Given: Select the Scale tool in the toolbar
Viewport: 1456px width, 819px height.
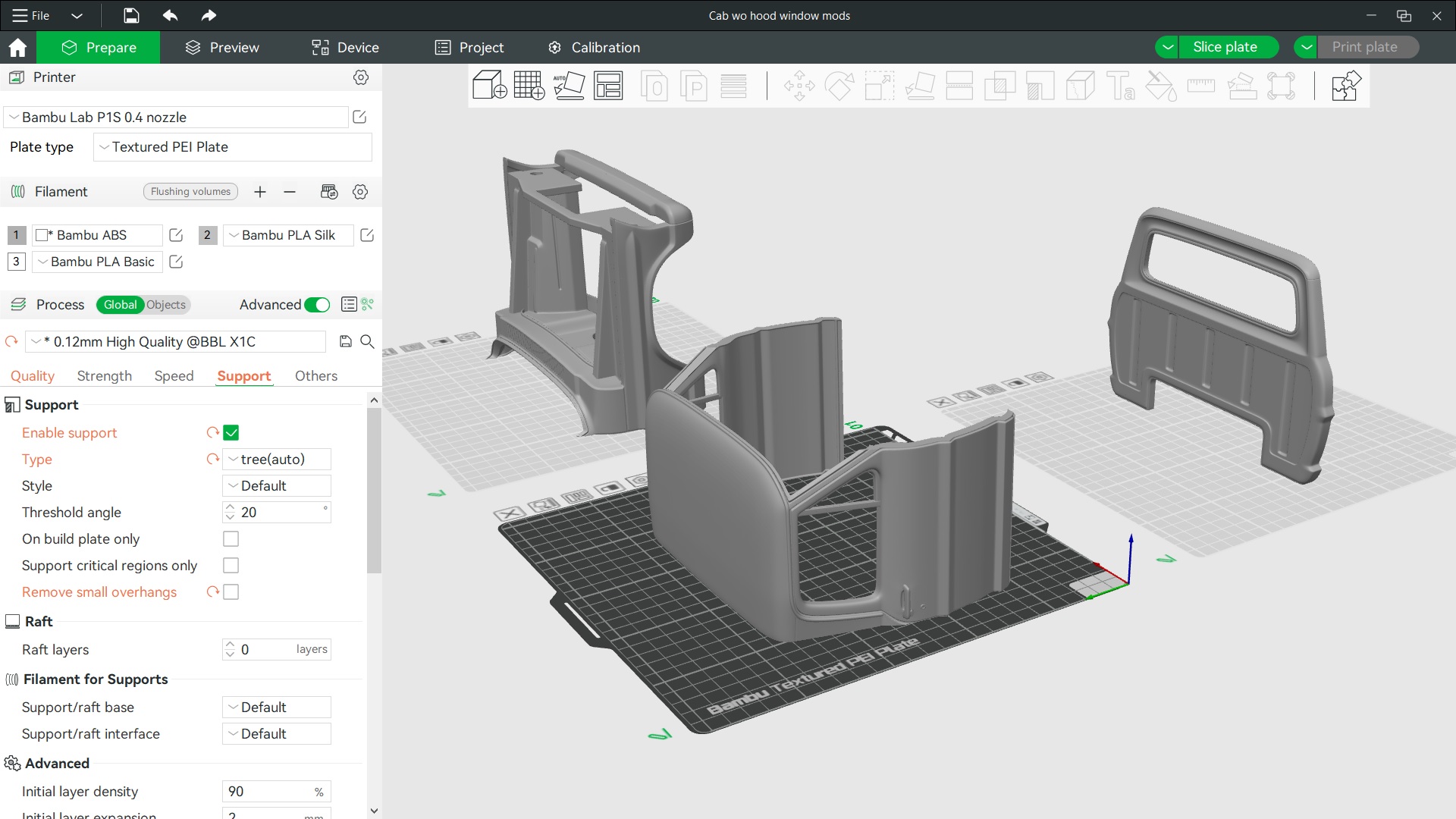Looking at the screenshot, I should (880, 86).
